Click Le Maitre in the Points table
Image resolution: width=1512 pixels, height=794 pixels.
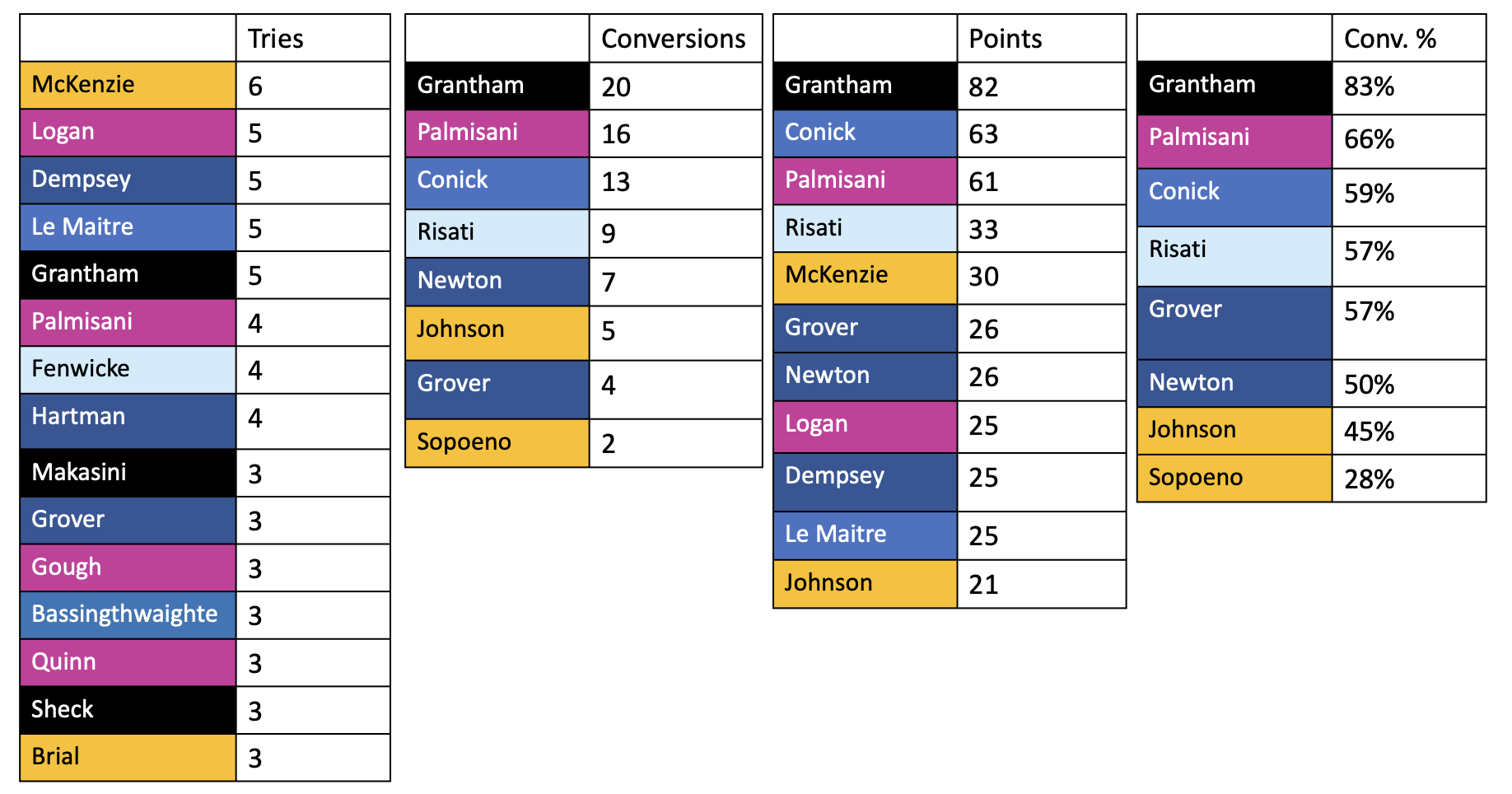click(865, 535)
